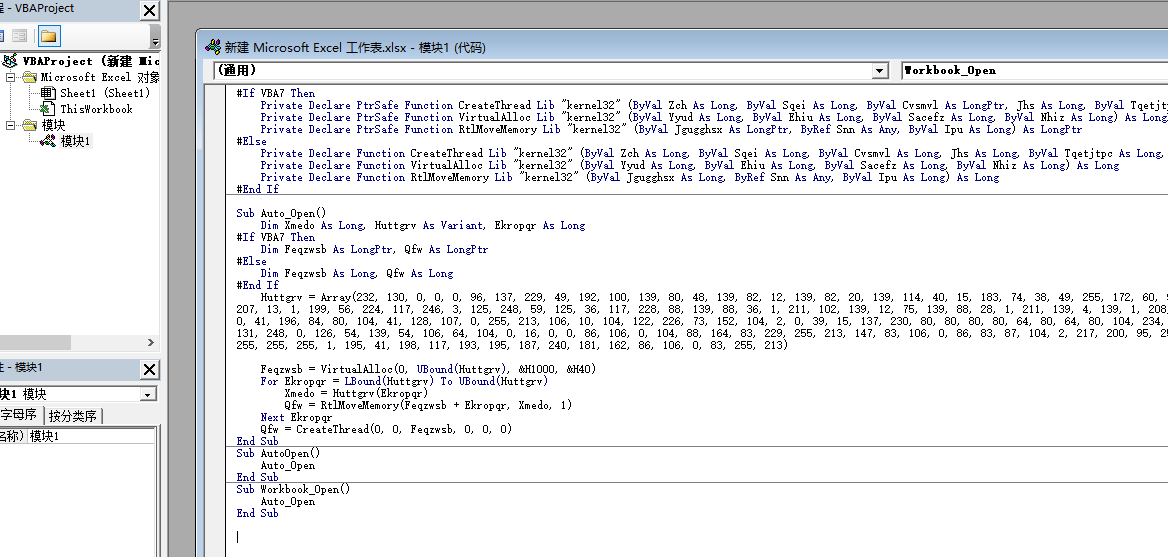The image size is (1168, 557).
Task: Close the VBAProject explorer panel
Action: click(150, 10)
